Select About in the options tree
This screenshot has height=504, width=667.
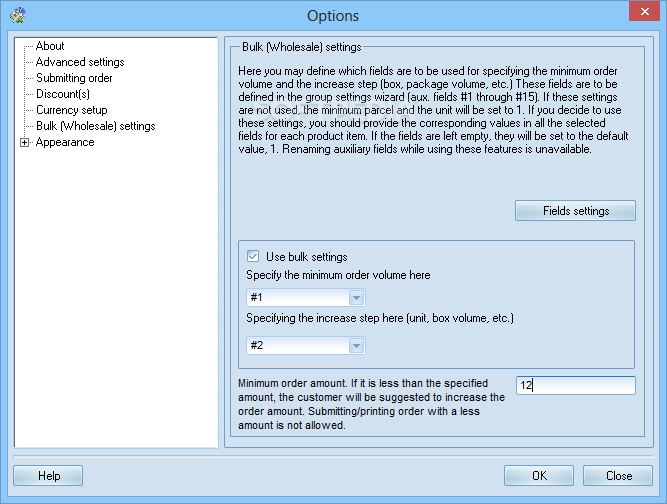tap(50, 46)
